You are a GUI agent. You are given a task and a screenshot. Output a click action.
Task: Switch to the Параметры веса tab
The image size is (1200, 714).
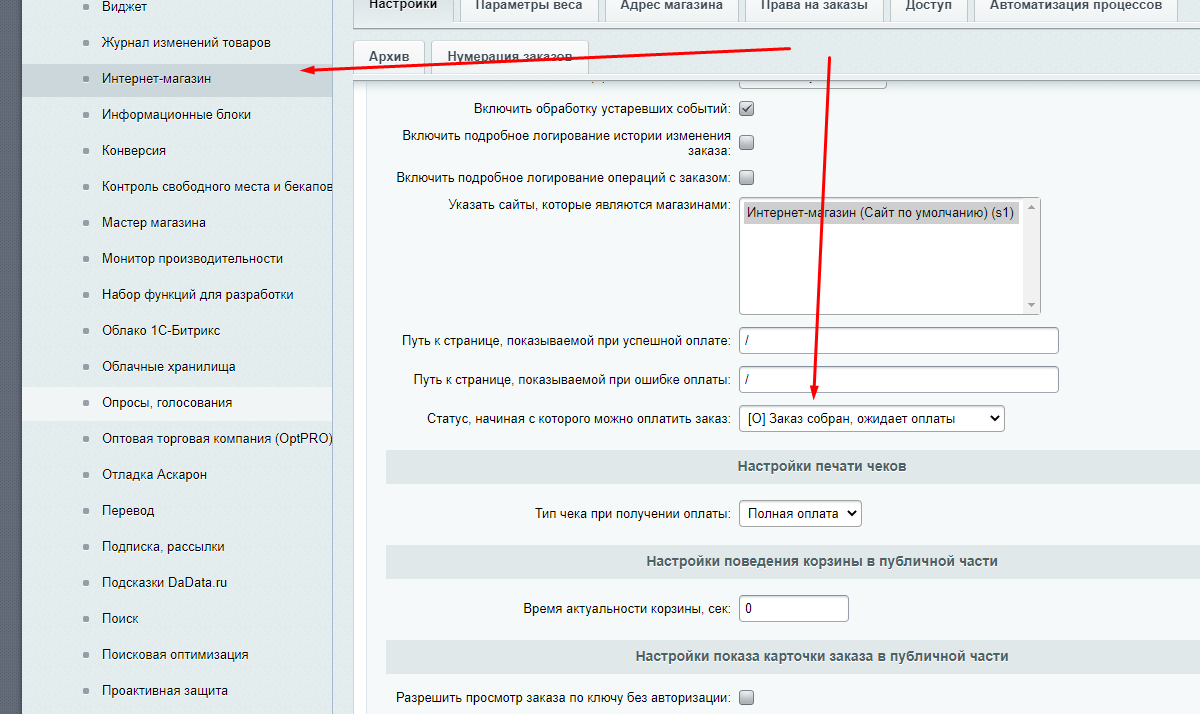coord(530,6)
